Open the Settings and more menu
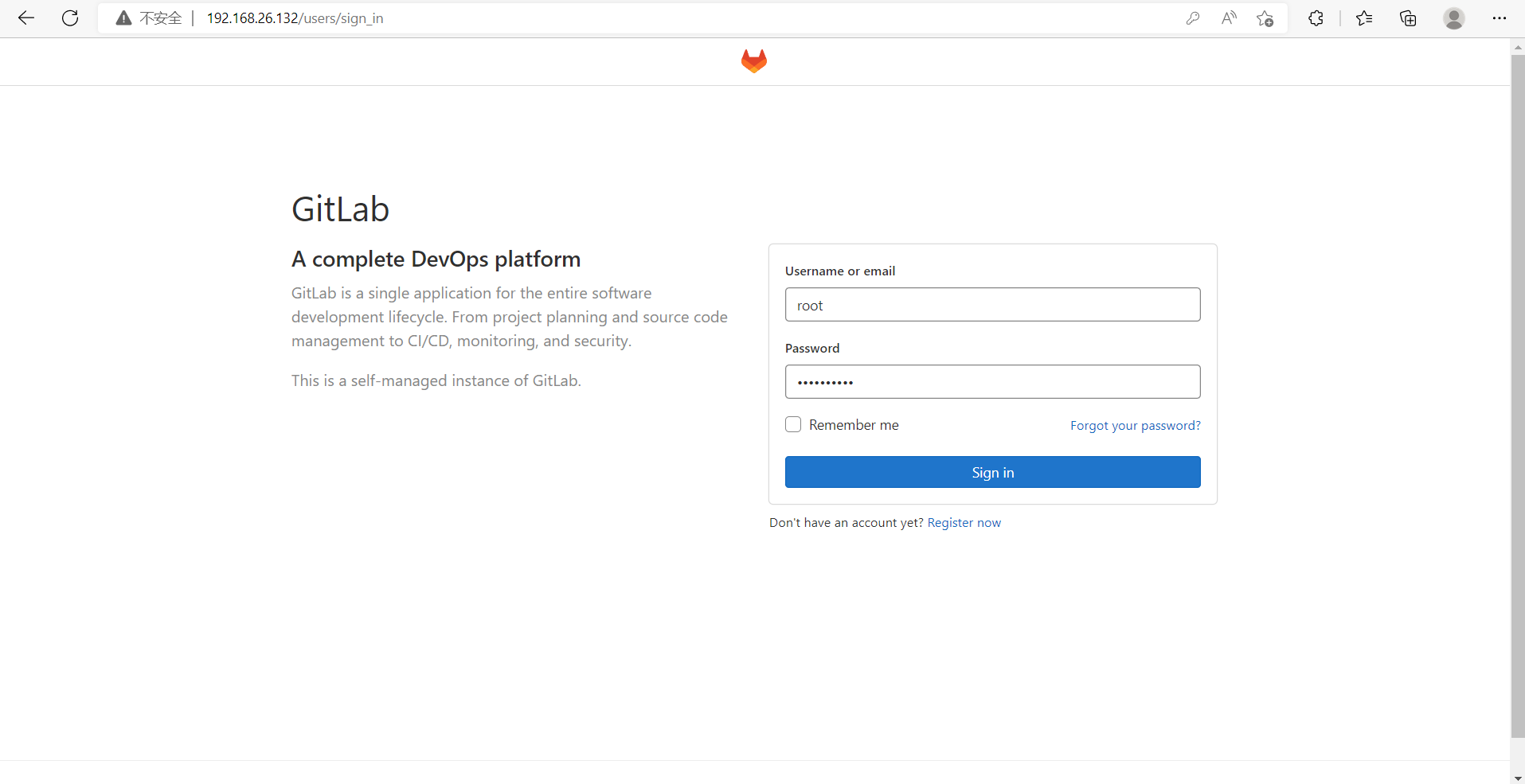1525x784 pixels. (1500, 18)
